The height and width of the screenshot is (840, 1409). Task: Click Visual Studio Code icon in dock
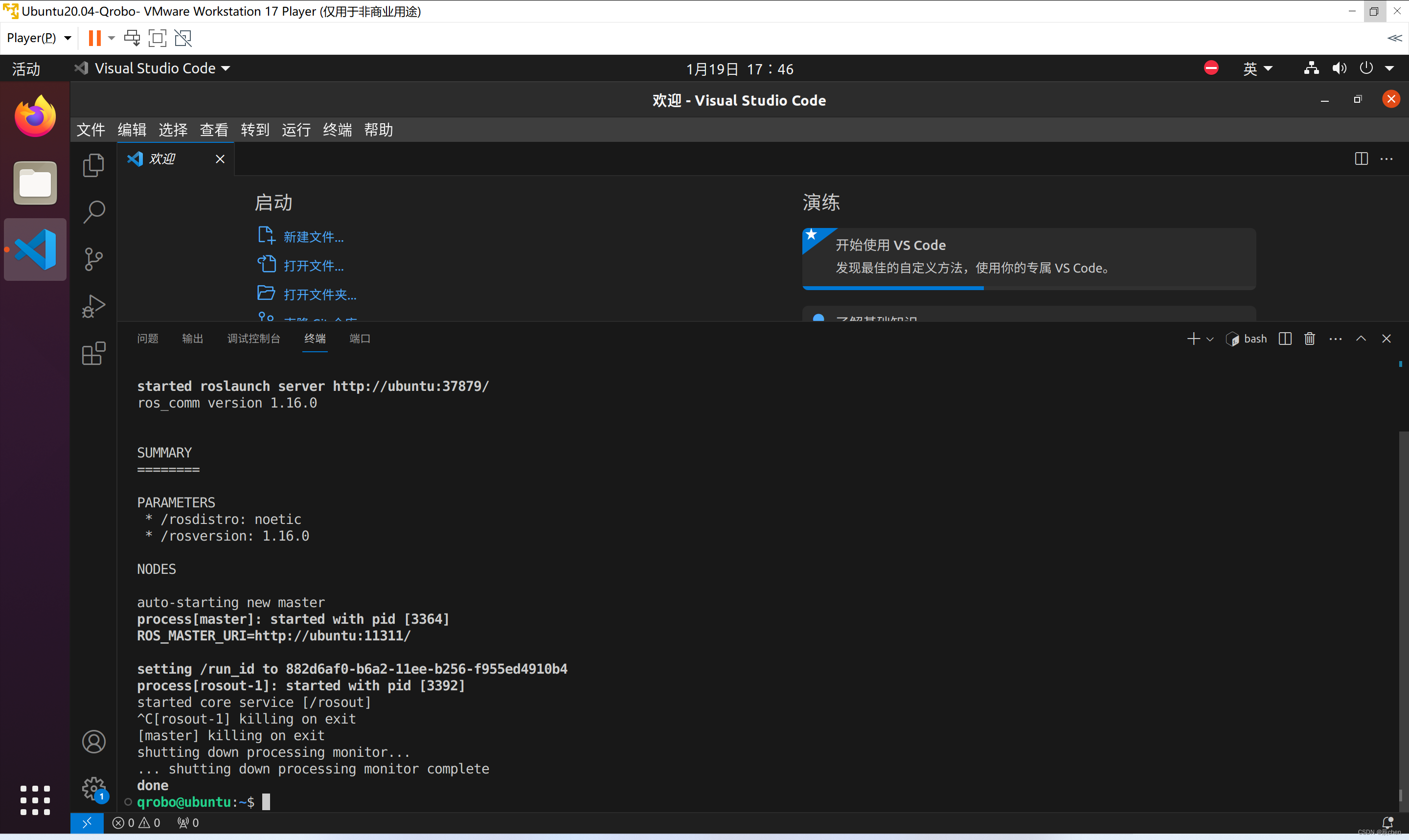[x=35, y=250]
